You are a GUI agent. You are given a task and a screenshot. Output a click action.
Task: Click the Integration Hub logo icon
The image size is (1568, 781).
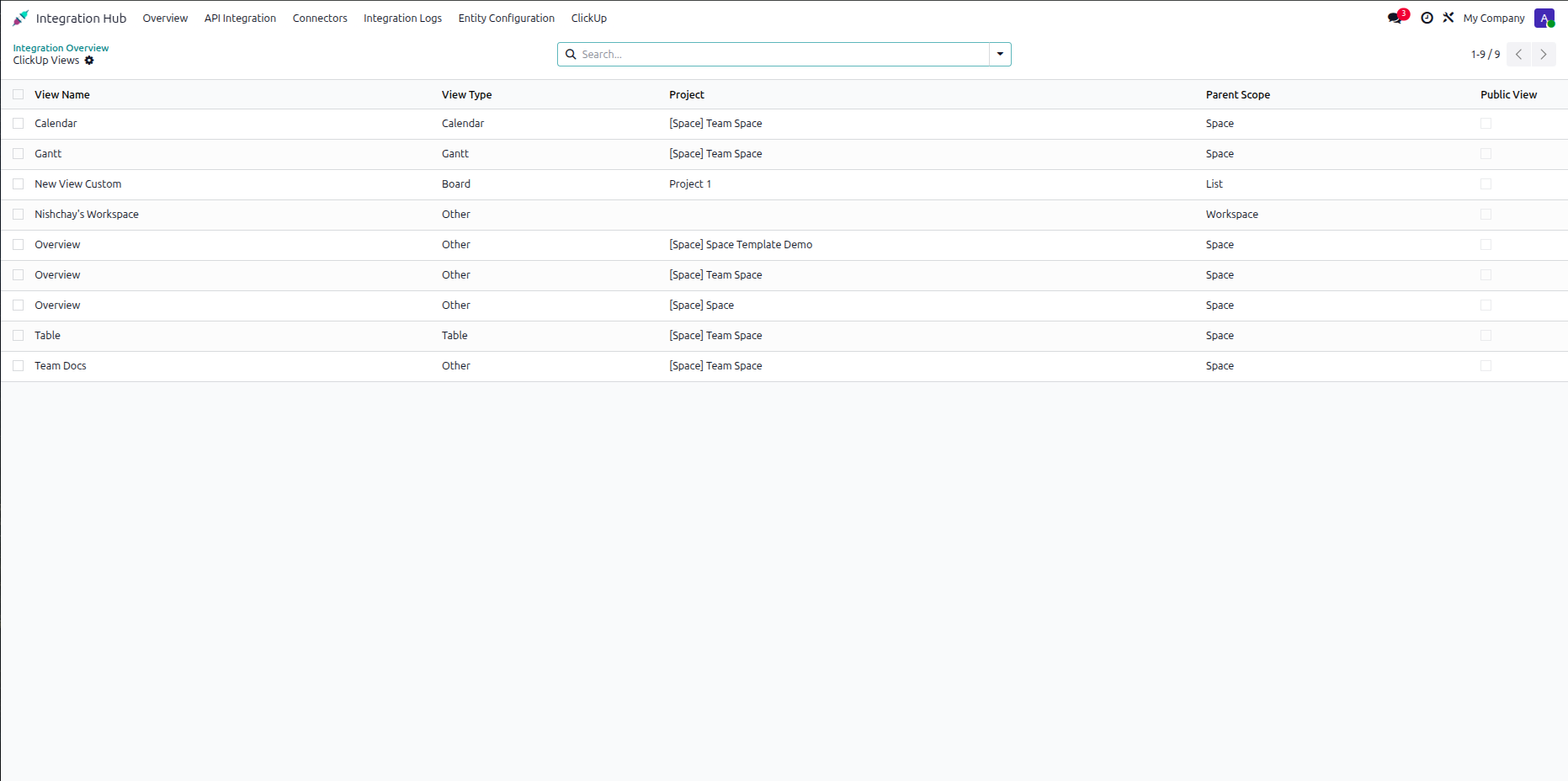click(x=21, y=18)
